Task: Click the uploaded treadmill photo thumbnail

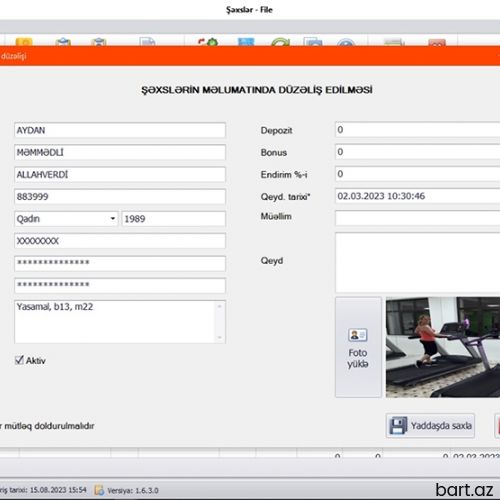Action: pyautogui.click(x=443, y=347)
